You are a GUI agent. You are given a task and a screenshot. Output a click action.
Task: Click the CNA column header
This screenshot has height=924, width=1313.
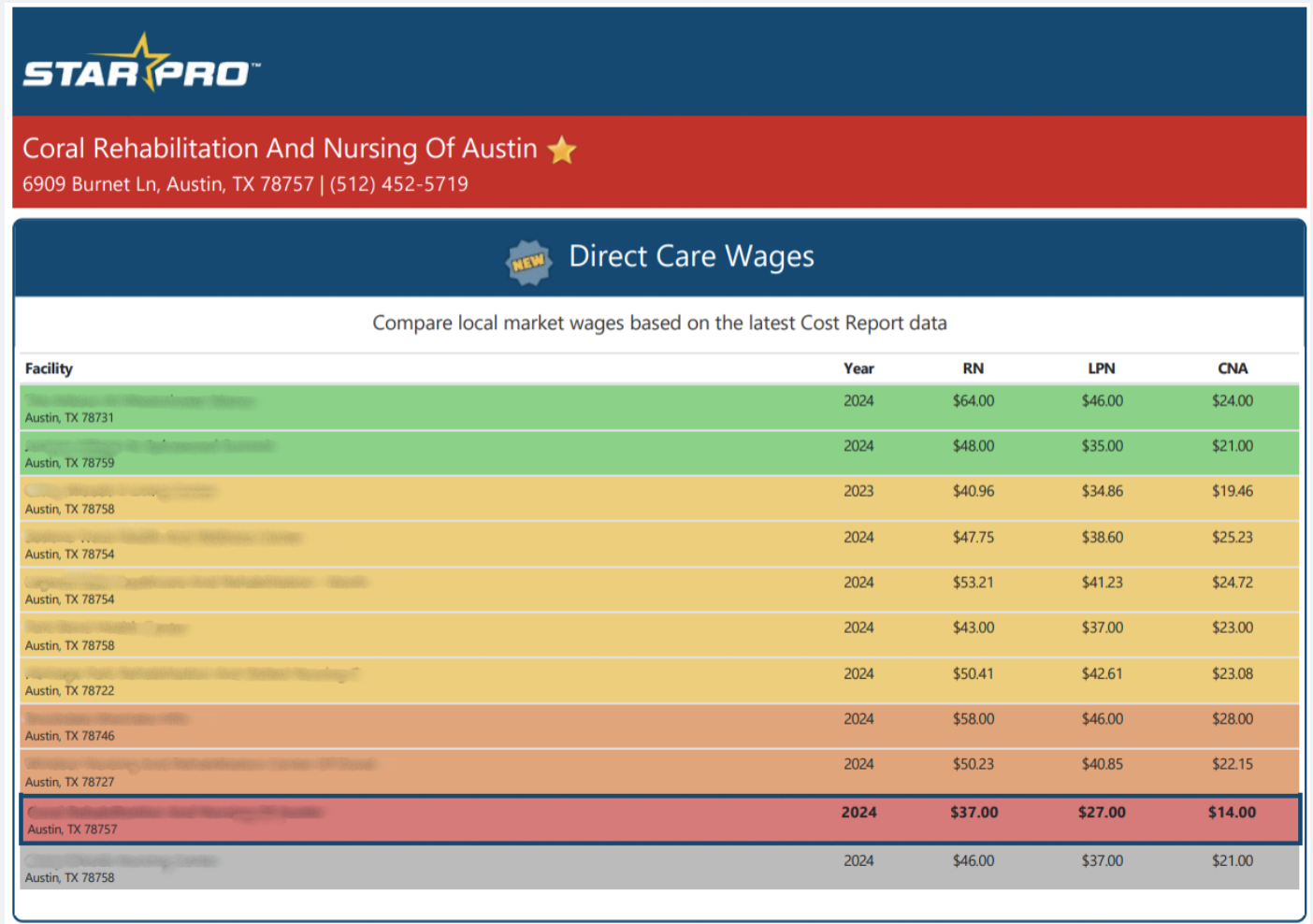tap(1233, 368)
